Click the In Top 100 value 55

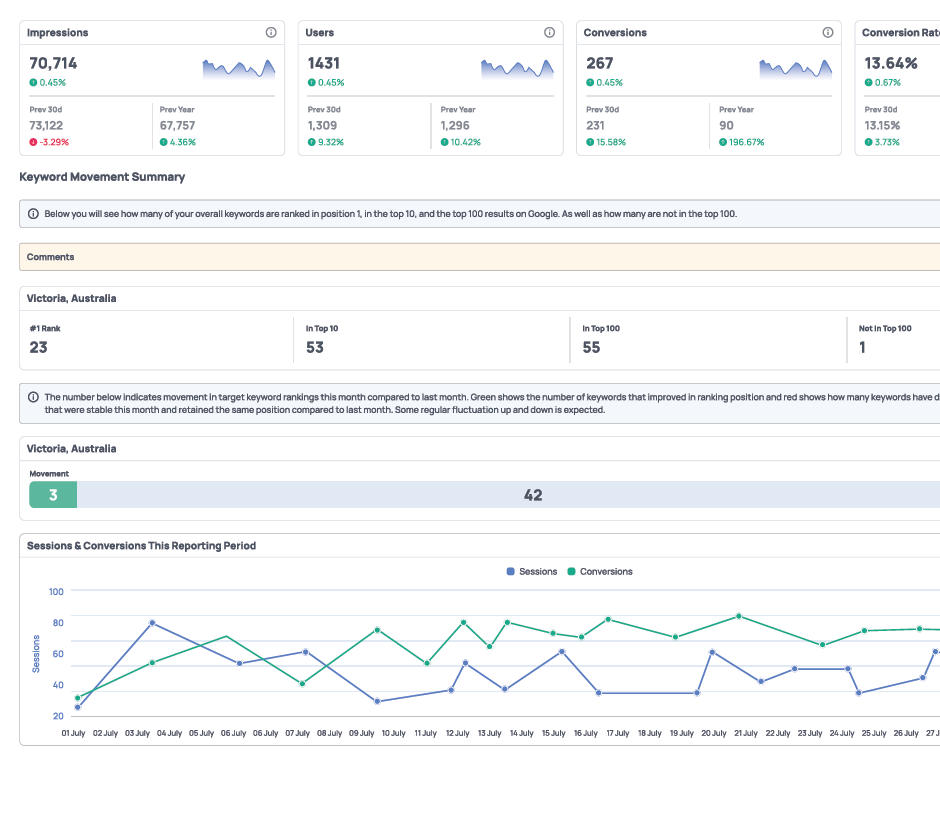[x=591, y=348]
